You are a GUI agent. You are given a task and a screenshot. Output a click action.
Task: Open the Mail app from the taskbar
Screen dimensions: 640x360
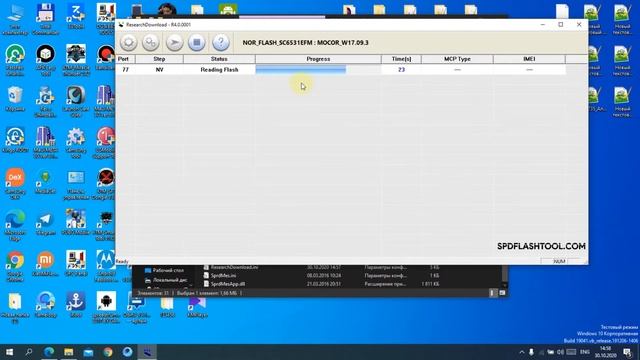pyautogui.click(x=88, y=352)
